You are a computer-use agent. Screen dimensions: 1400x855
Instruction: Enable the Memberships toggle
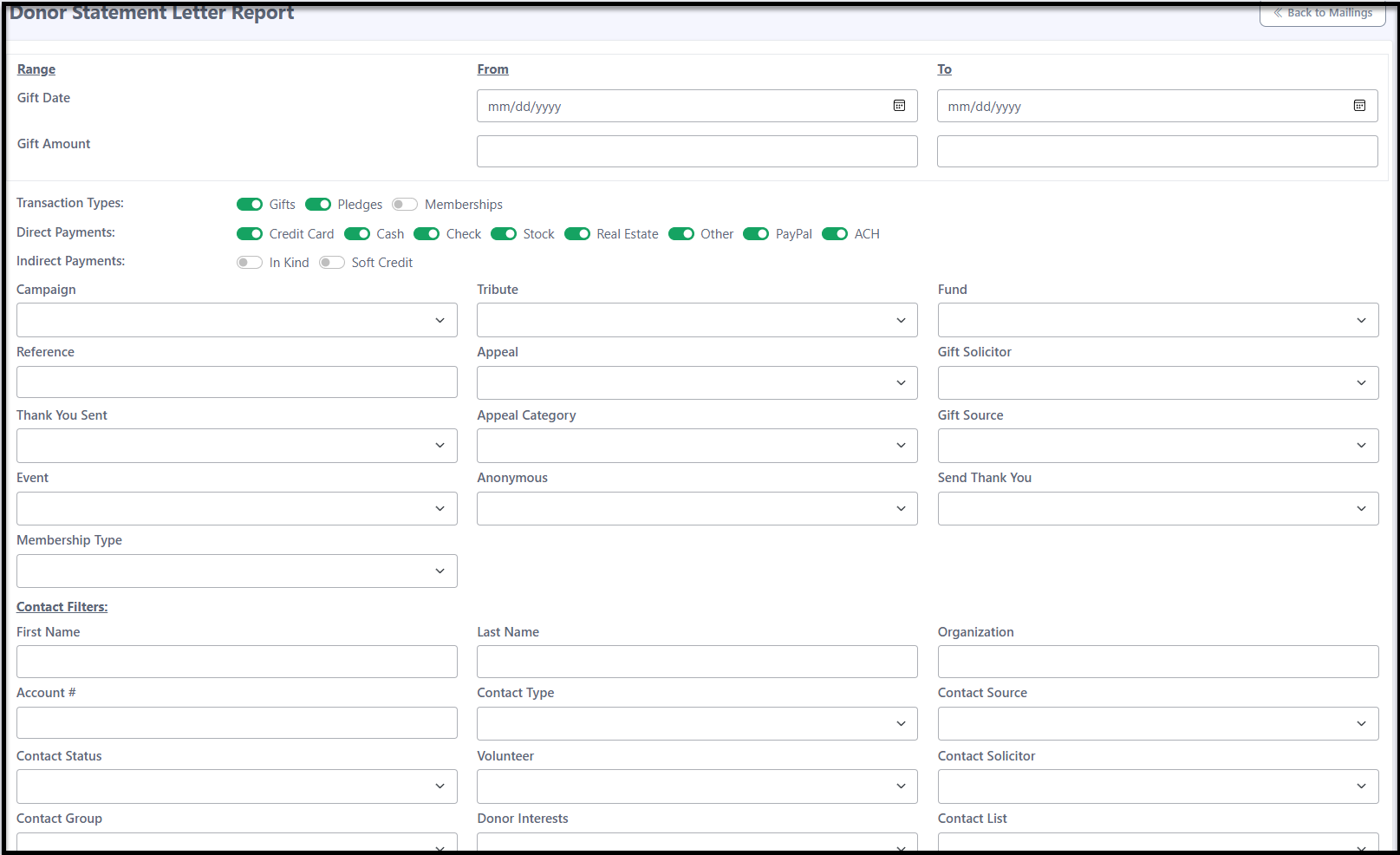pos(405,205)
